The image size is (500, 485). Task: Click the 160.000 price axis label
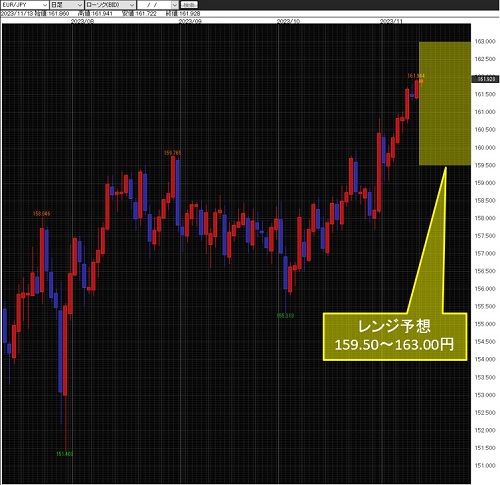click(x=485, y=147)
